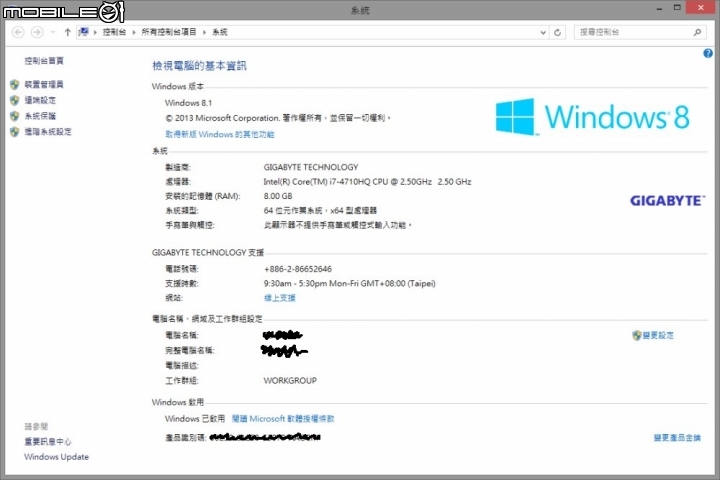Screen dimensions: 720x480
Task: Open recent locations dropdown arrow
Action: [x=52, y=32]
